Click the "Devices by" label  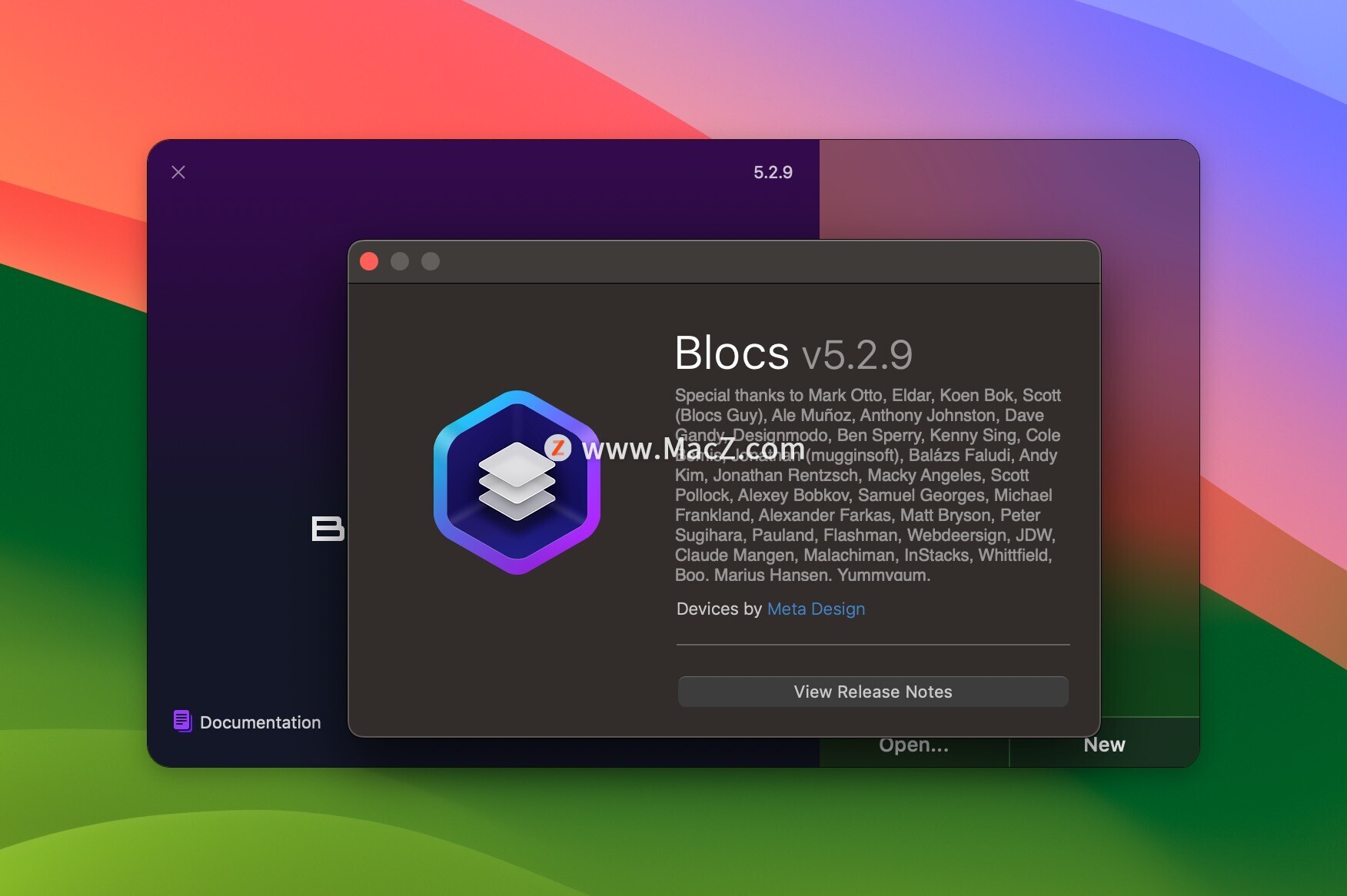point(719,609)
